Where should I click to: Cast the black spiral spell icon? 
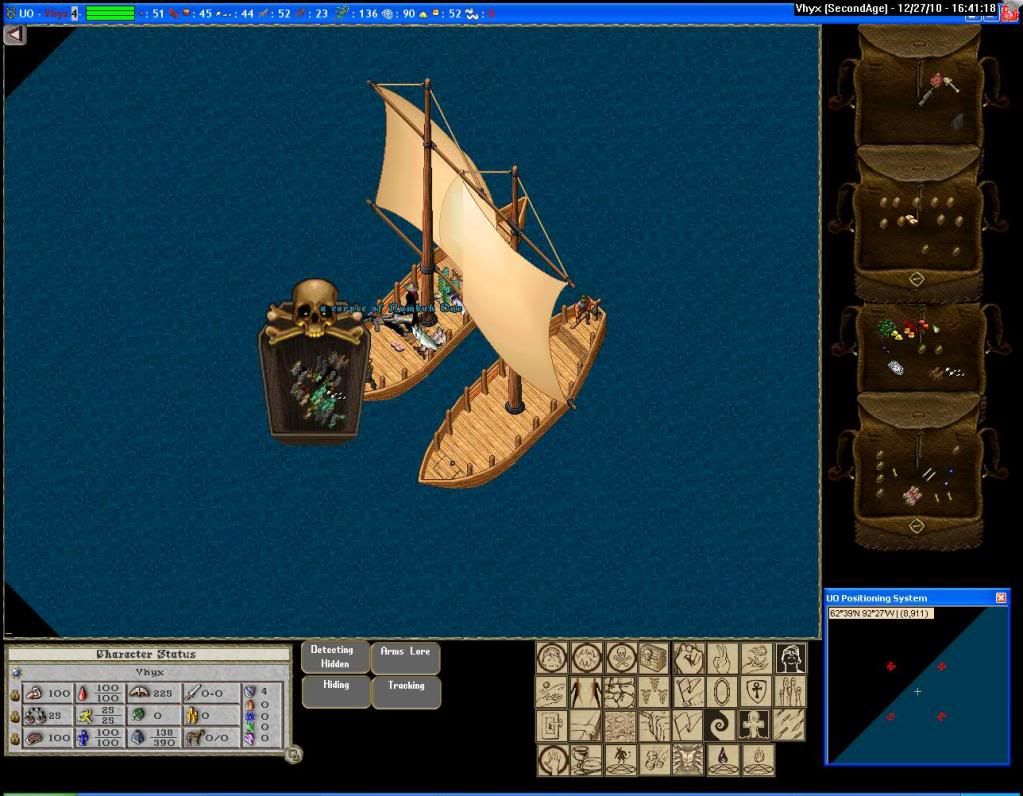(722, 726)
